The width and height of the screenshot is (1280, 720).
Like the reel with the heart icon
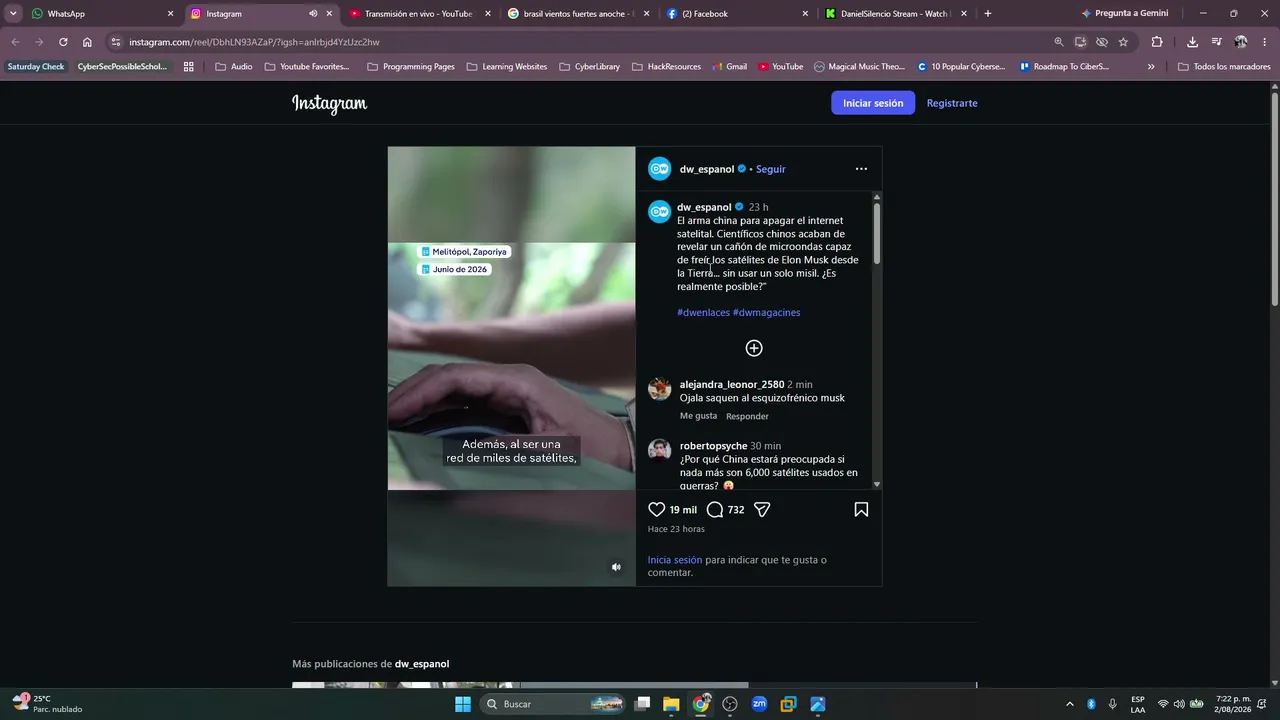point(657,509)
